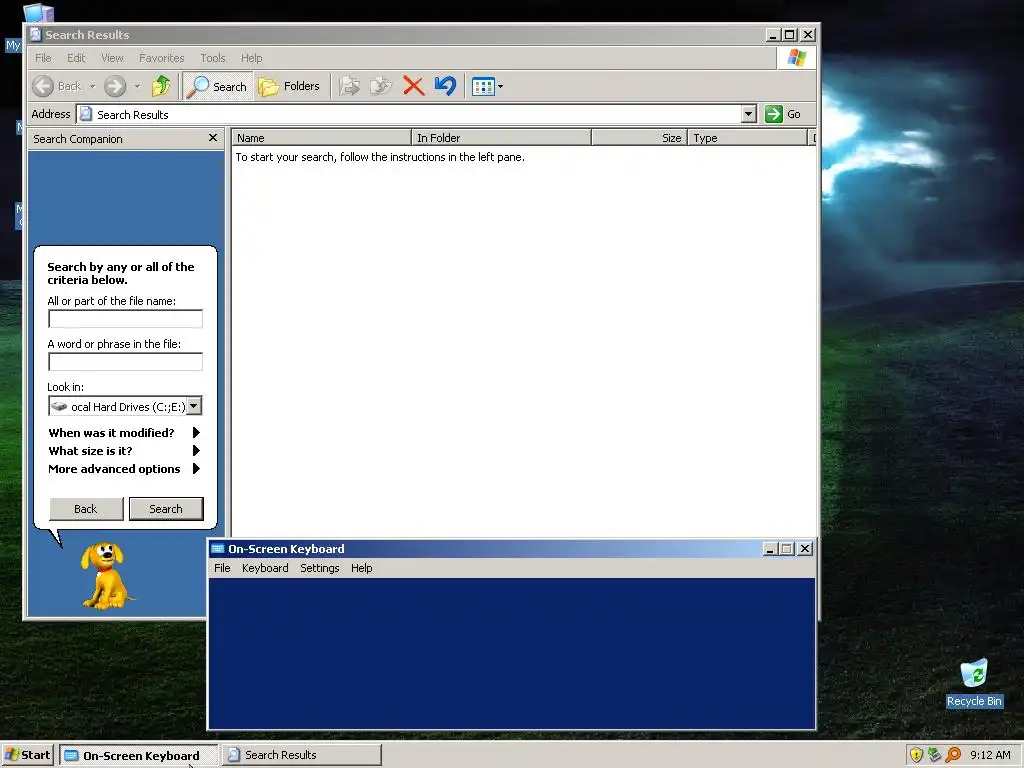Viewport: 1024px width, 768px height.
Task: Expand the Address bar dropdown
Action: click(x=748, y=114)
